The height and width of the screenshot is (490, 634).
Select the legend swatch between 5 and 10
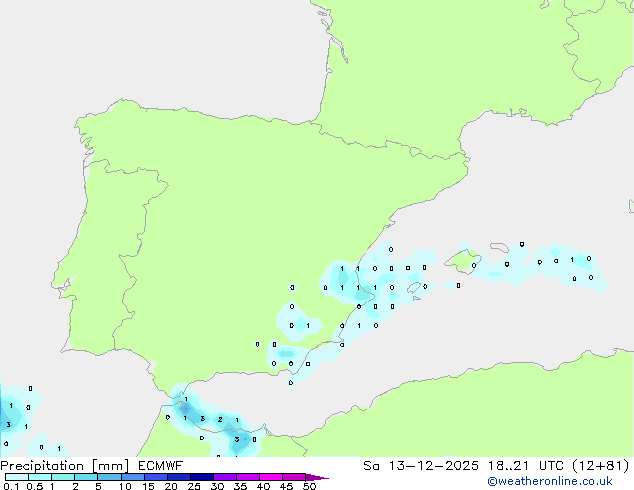[110, 477]
